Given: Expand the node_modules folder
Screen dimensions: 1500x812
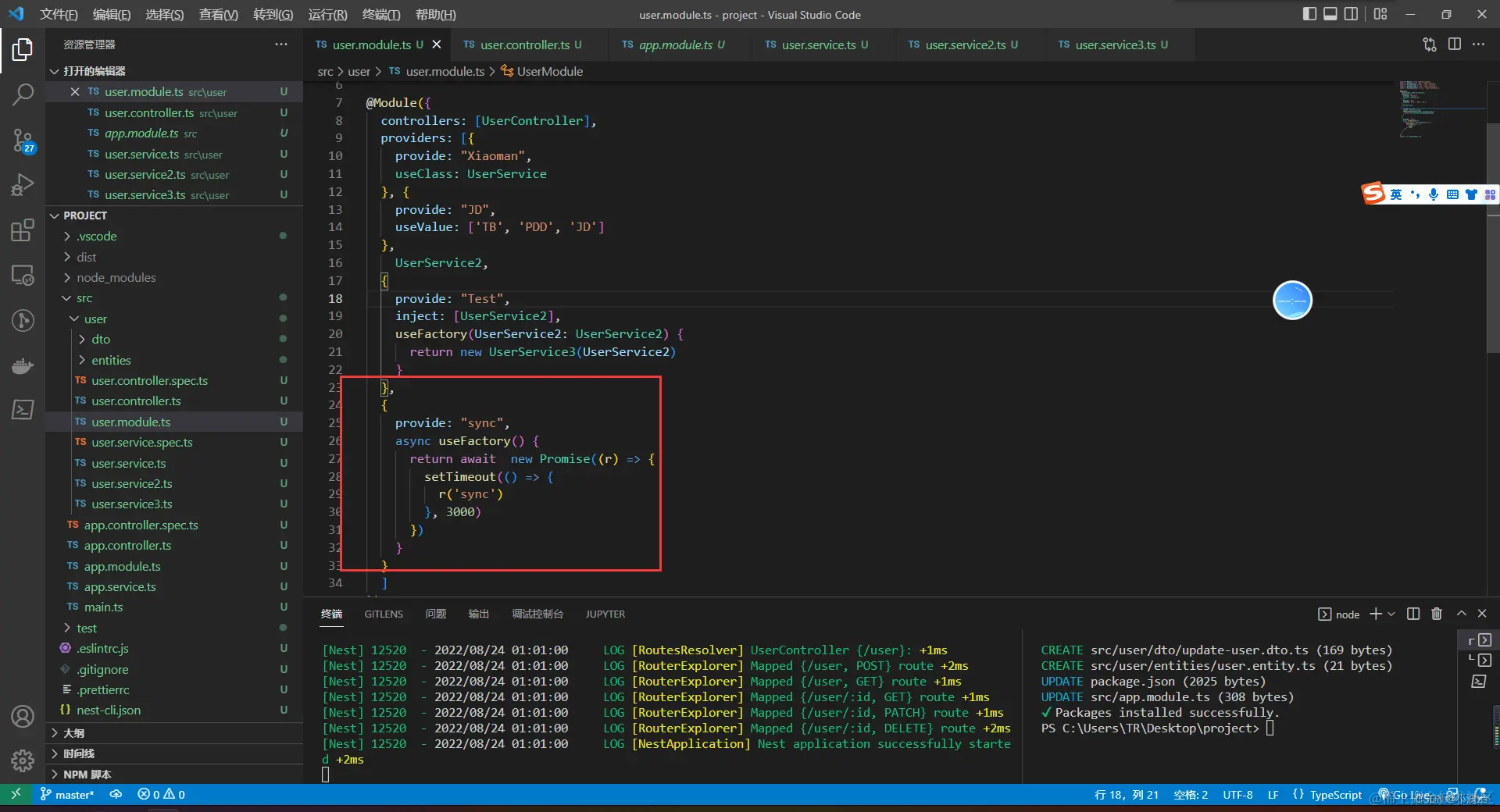Looking at the screenshot, I should (x=116, y=277).
